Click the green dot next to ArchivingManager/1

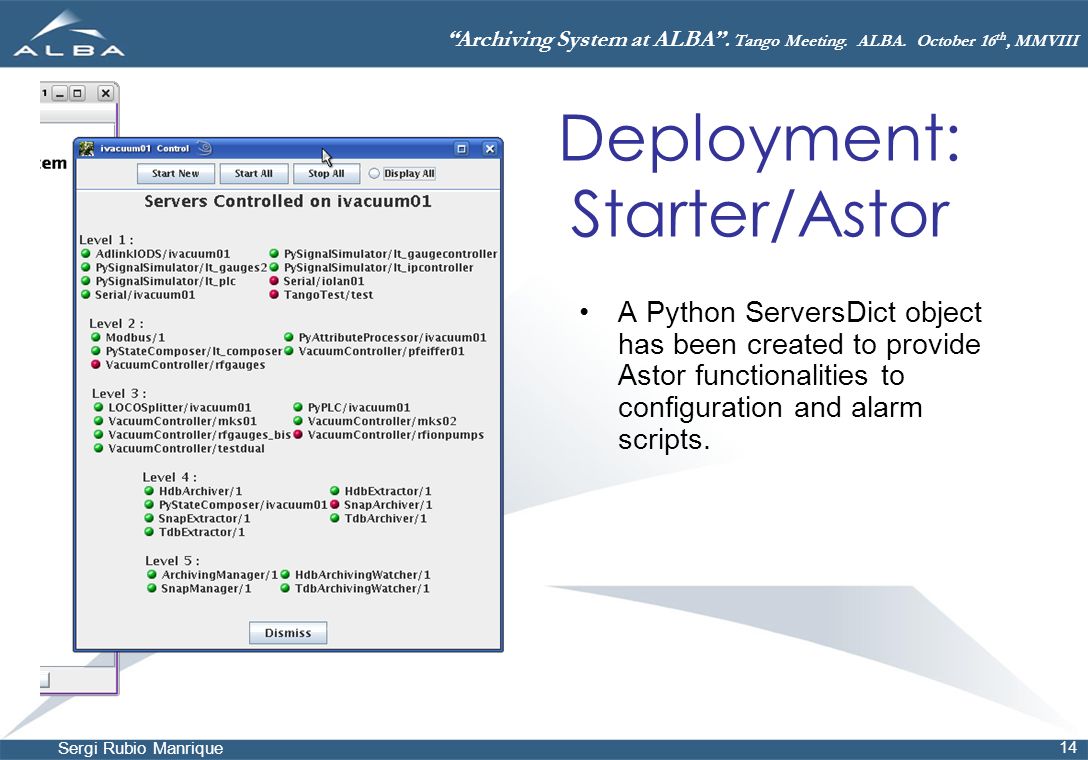(151, 575)
